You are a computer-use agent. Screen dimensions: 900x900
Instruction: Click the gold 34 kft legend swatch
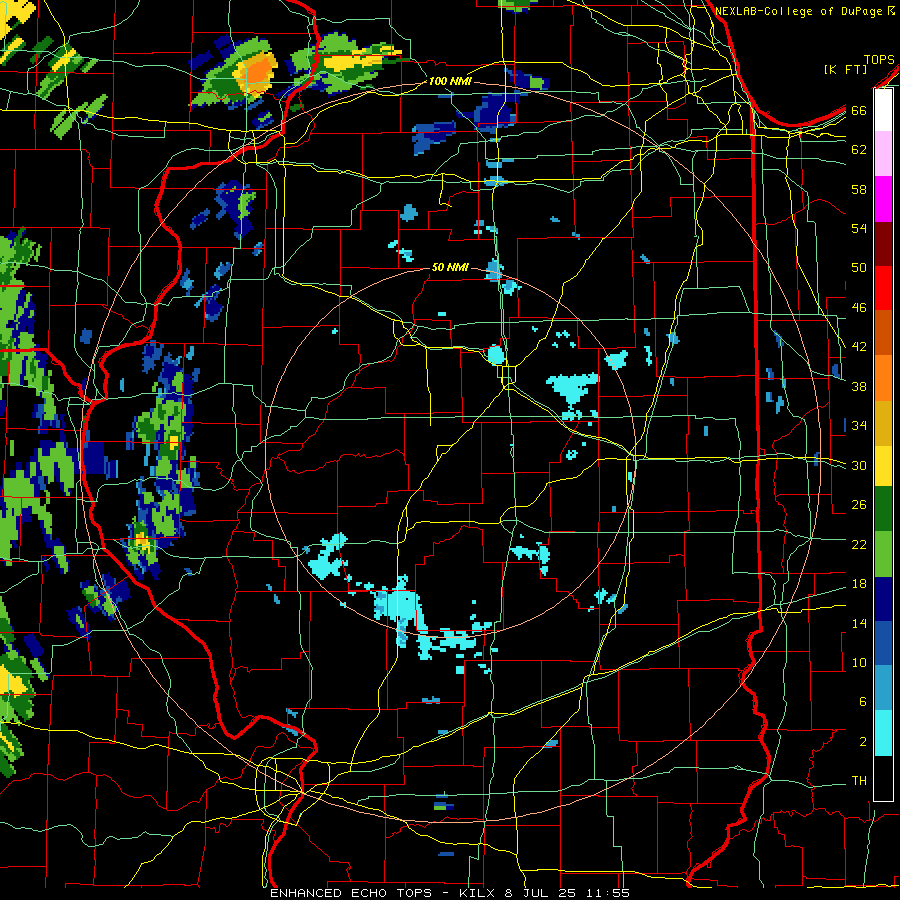[x=883, y=423]
